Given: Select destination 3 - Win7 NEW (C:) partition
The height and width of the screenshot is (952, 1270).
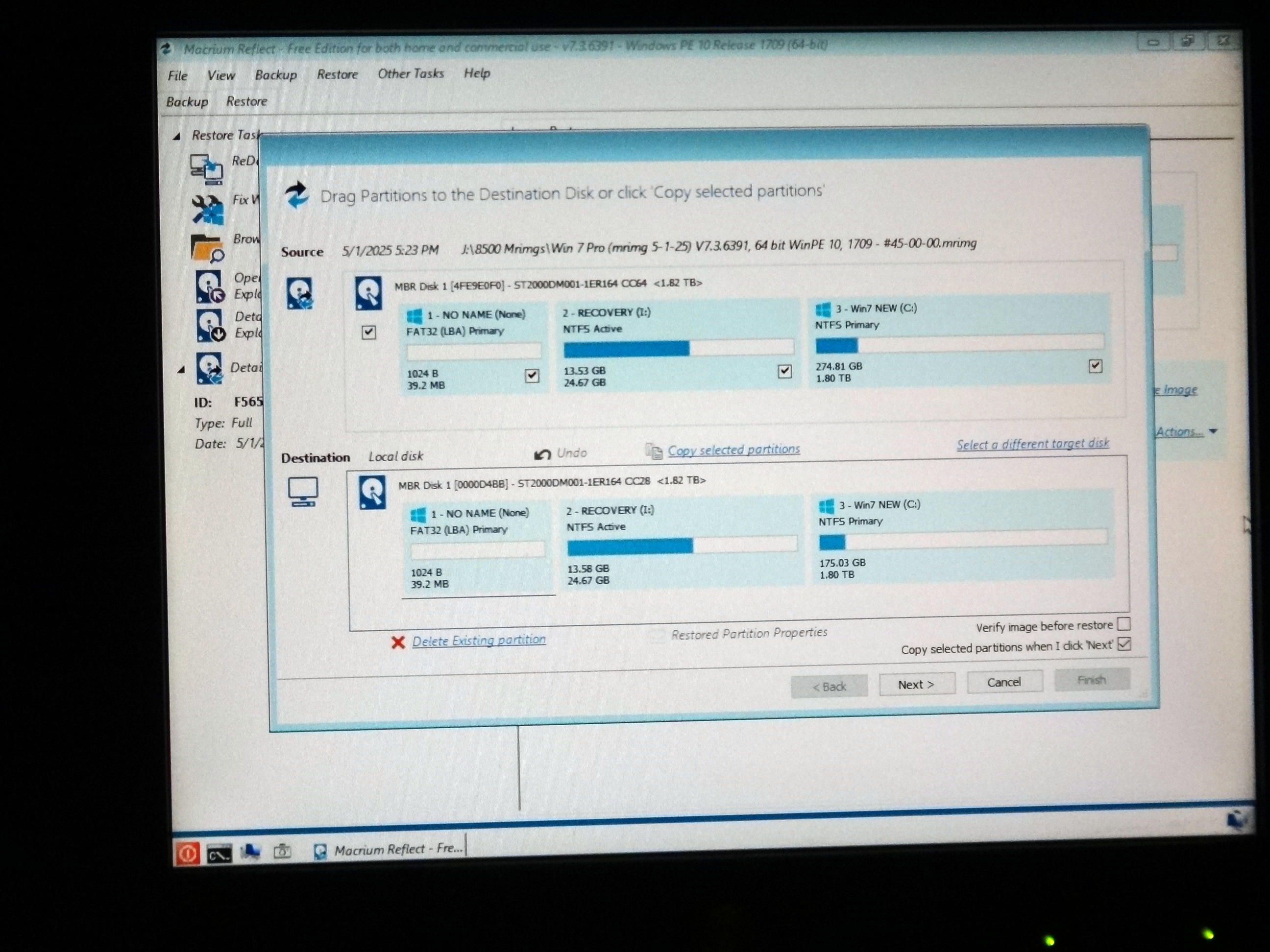Looking at the screenshot, I should coord(963,537).
